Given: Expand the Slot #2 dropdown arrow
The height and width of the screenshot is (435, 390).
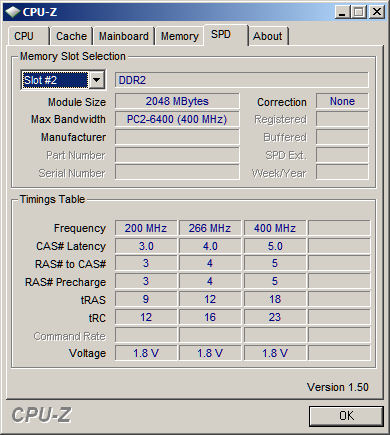Looking at the screenshot, I should click(x=97, y=80).
